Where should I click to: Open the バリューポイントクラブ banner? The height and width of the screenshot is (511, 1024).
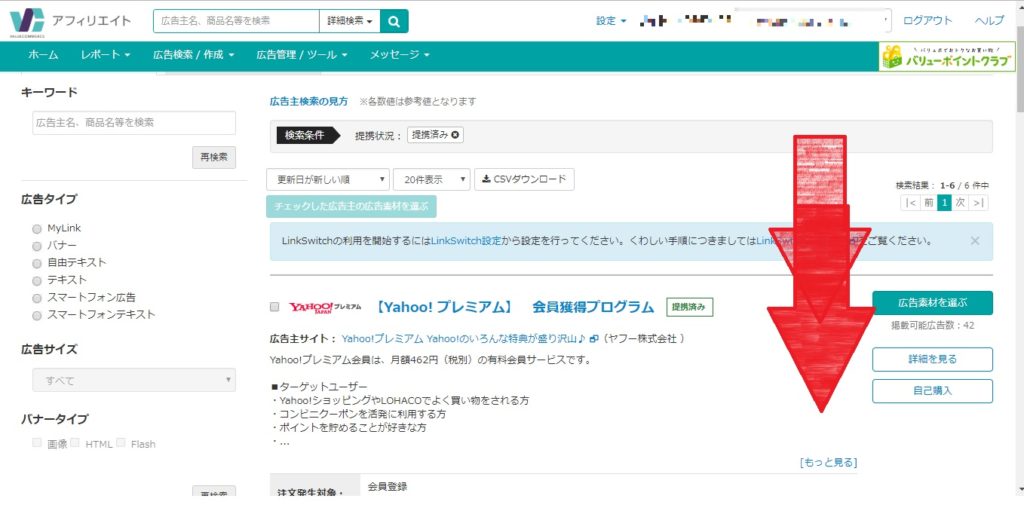click(947, 57)
